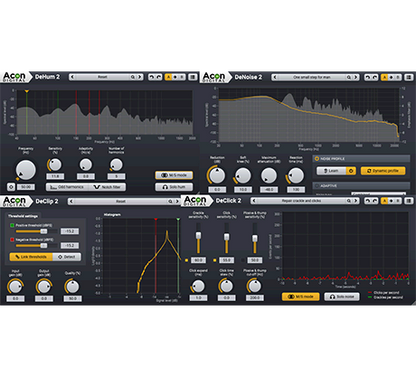The height and width of the screenshot is (376, 416).
Task: Search presets in DeHum 2
Action: [x=133, y=77]
